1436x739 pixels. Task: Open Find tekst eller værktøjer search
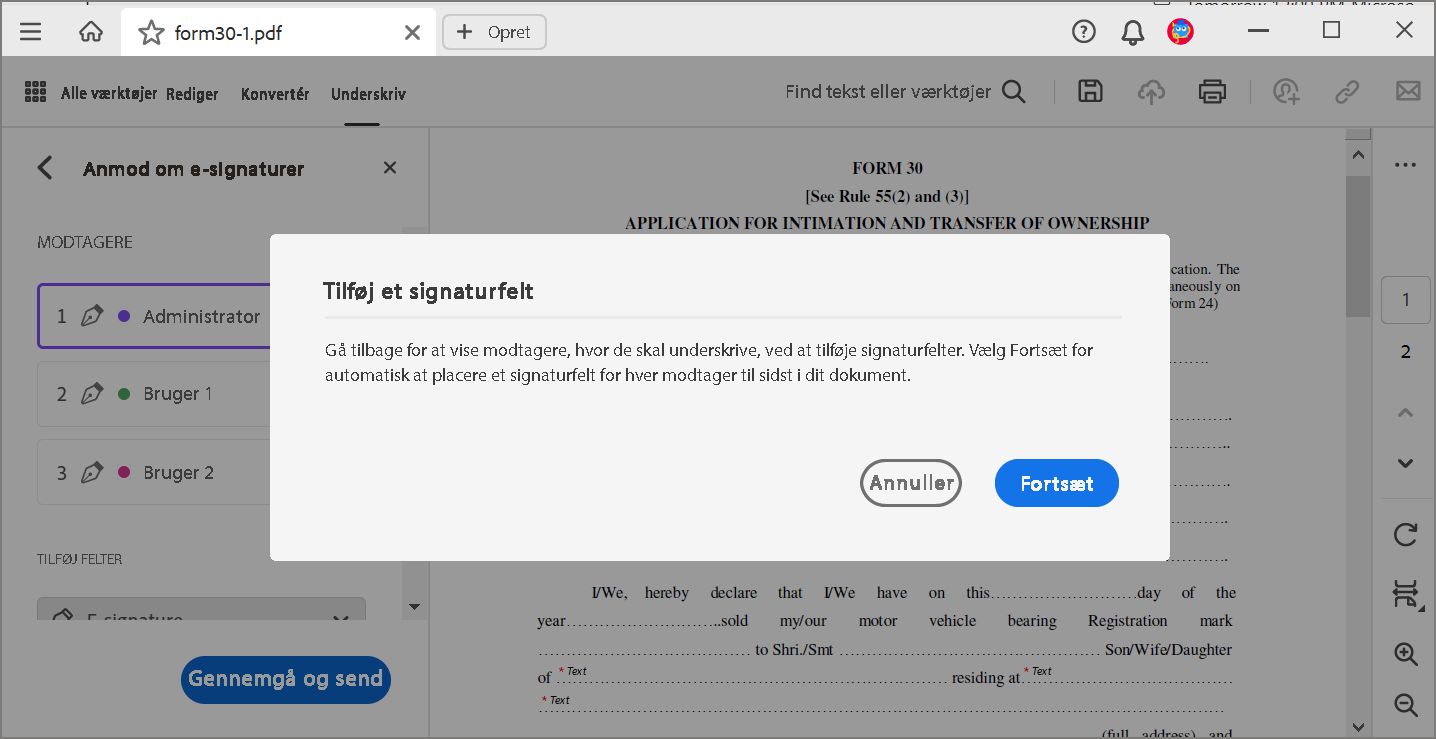point(1013,91)
